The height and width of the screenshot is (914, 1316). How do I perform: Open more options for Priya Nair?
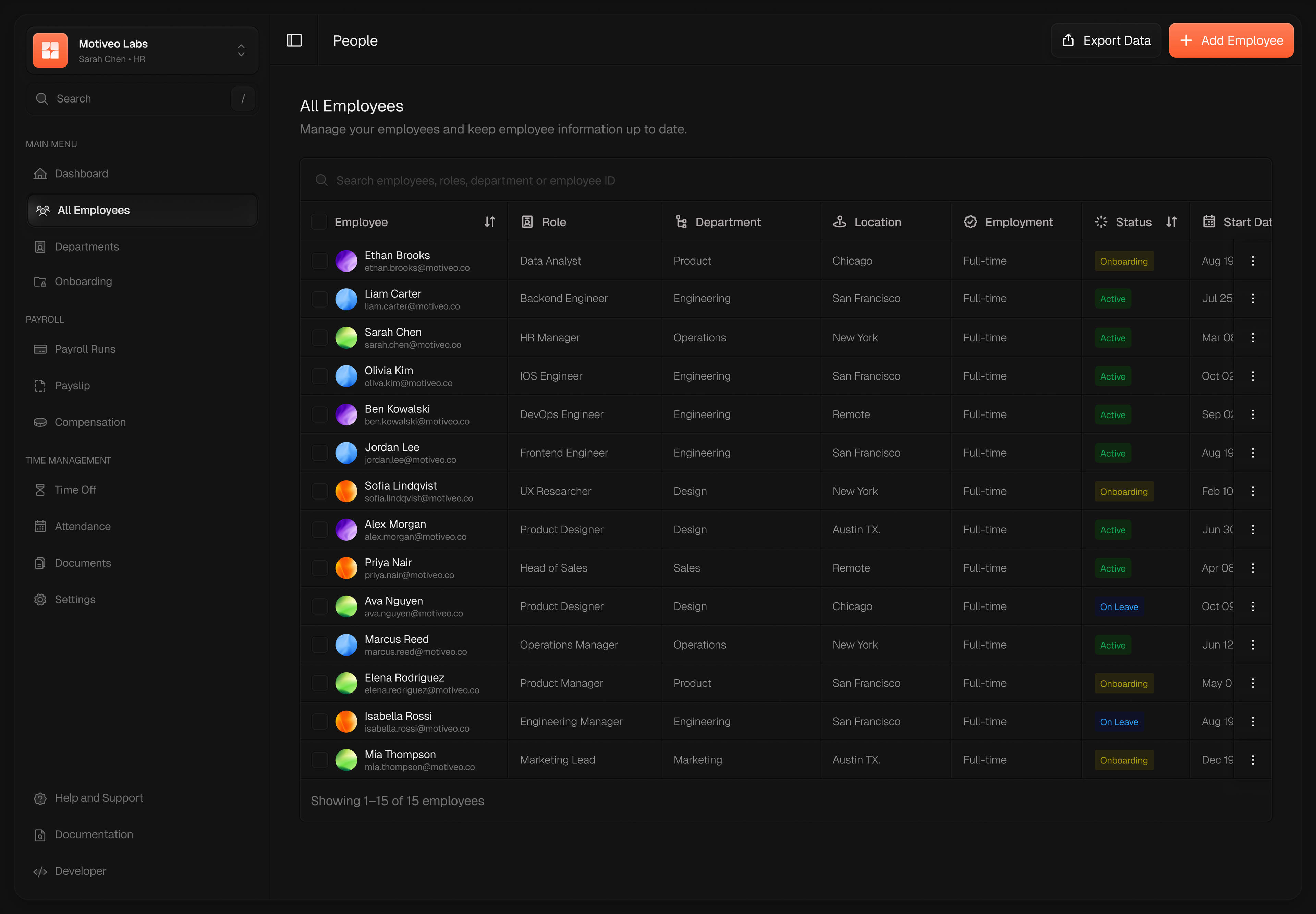1253,567
